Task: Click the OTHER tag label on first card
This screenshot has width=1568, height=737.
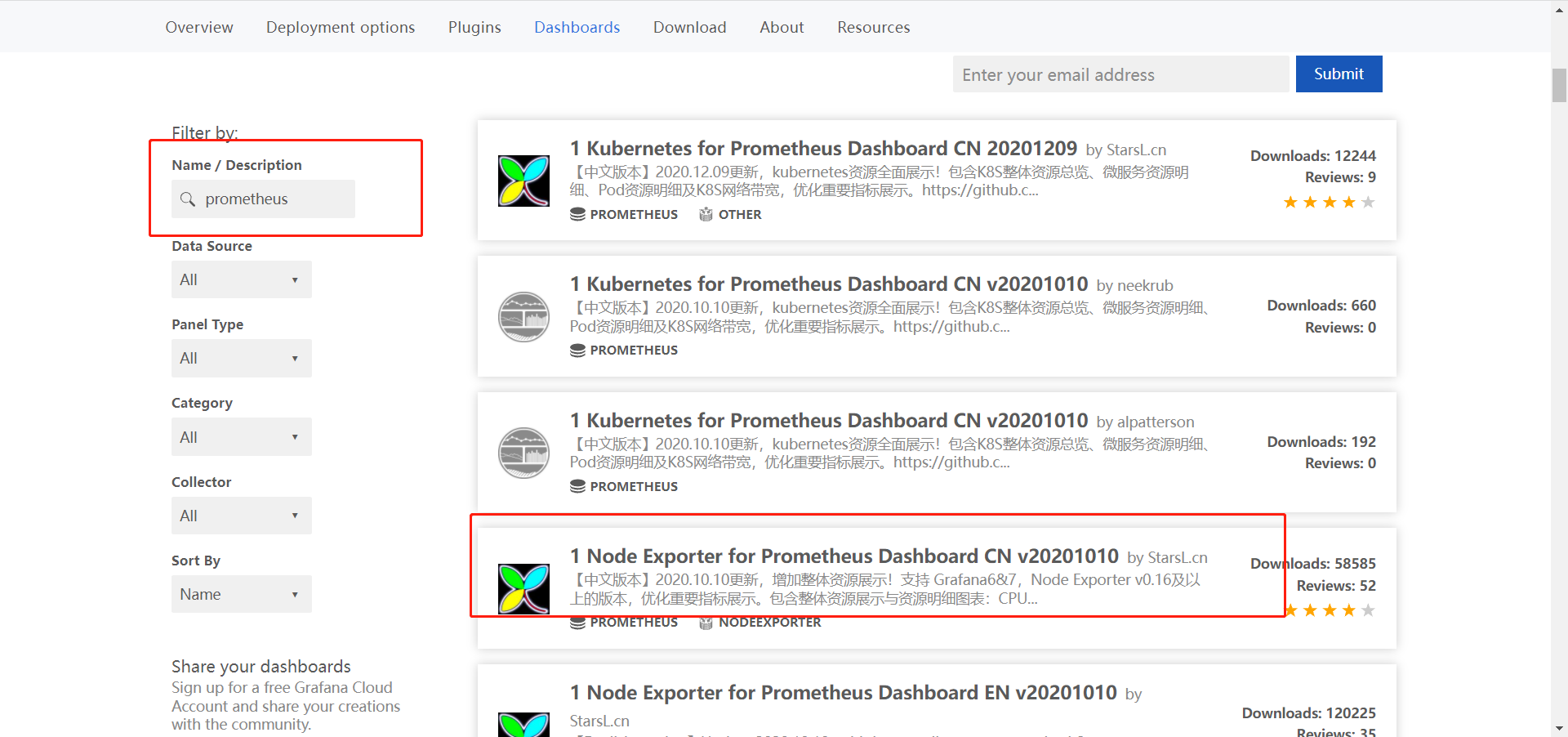Action: [740, 214]
